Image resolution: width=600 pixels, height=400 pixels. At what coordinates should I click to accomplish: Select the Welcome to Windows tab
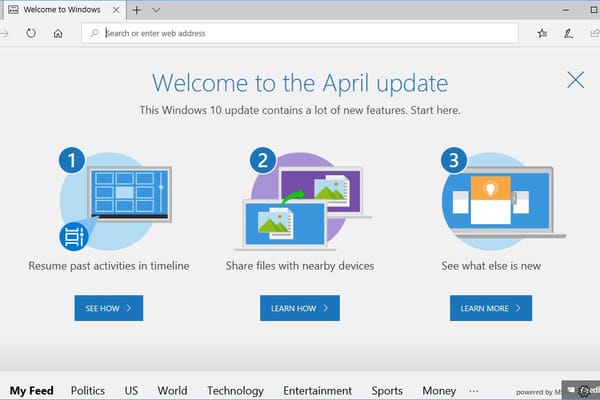point(64,10)
